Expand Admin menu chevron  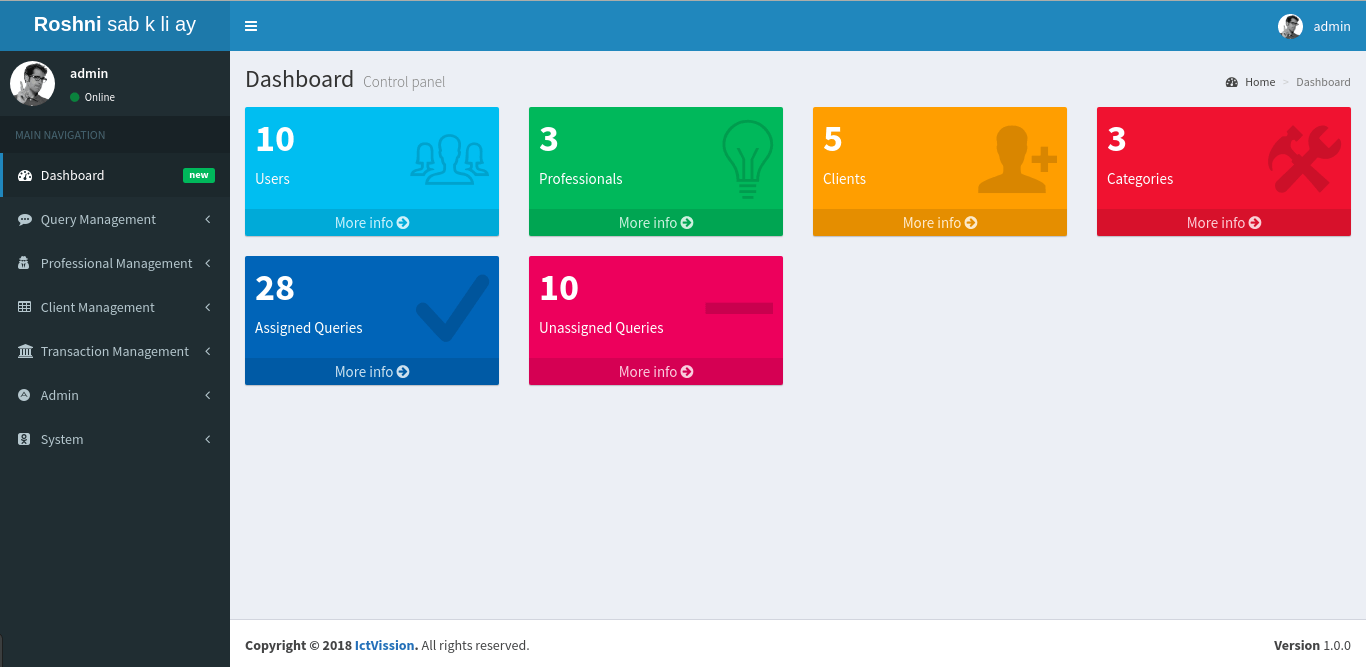[x=208, y=395]
